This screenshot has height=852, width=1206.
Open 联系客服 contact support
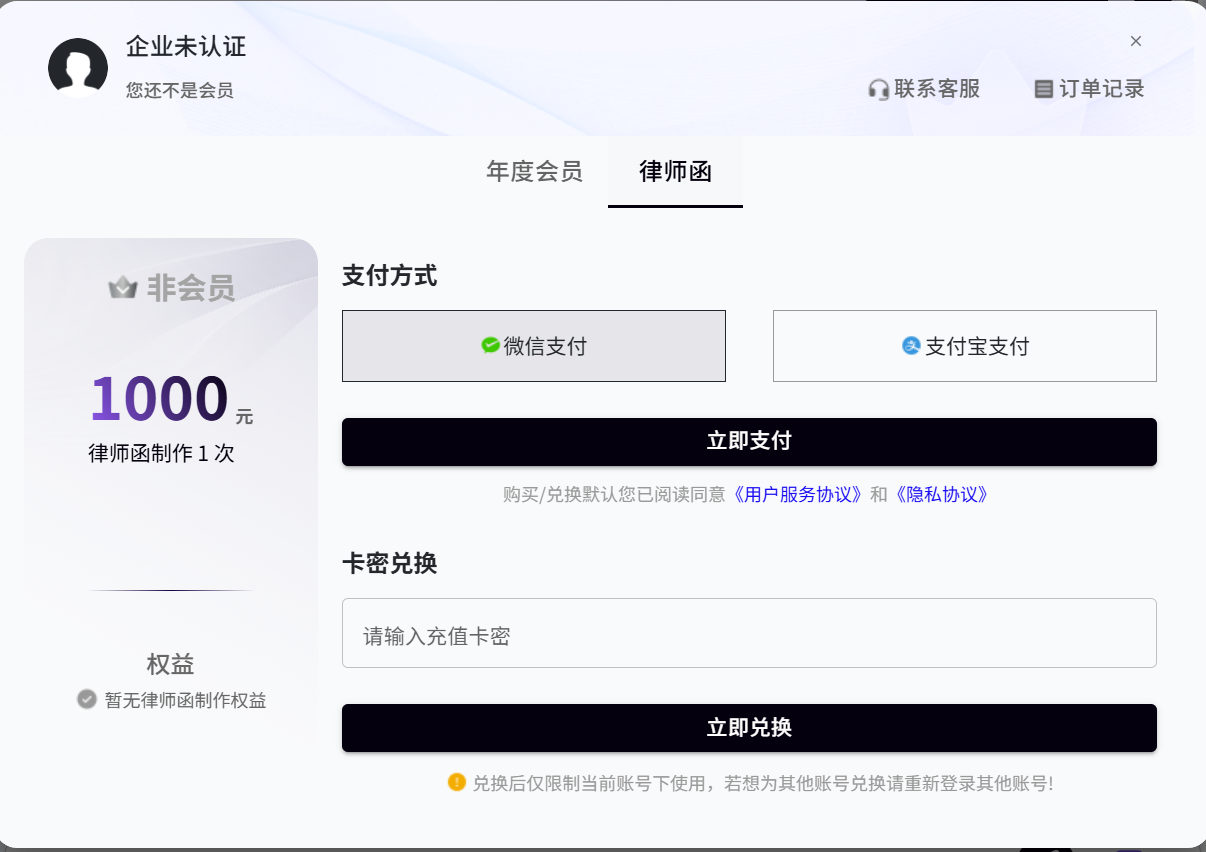coord(936,89)
